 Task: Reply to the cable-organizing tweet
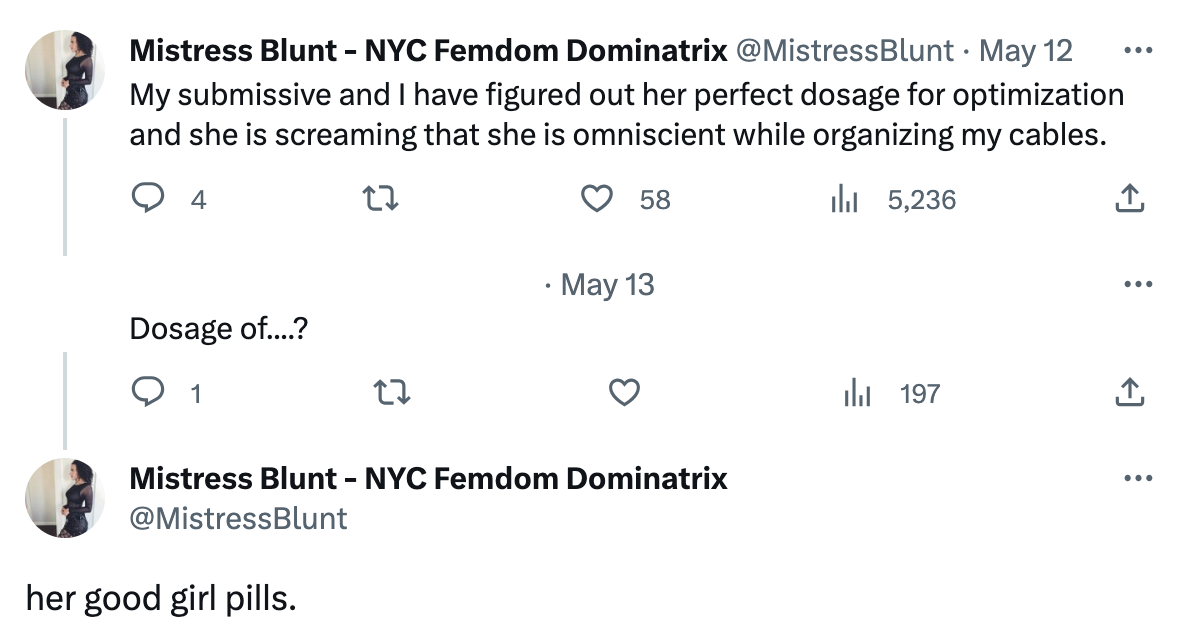148,200
